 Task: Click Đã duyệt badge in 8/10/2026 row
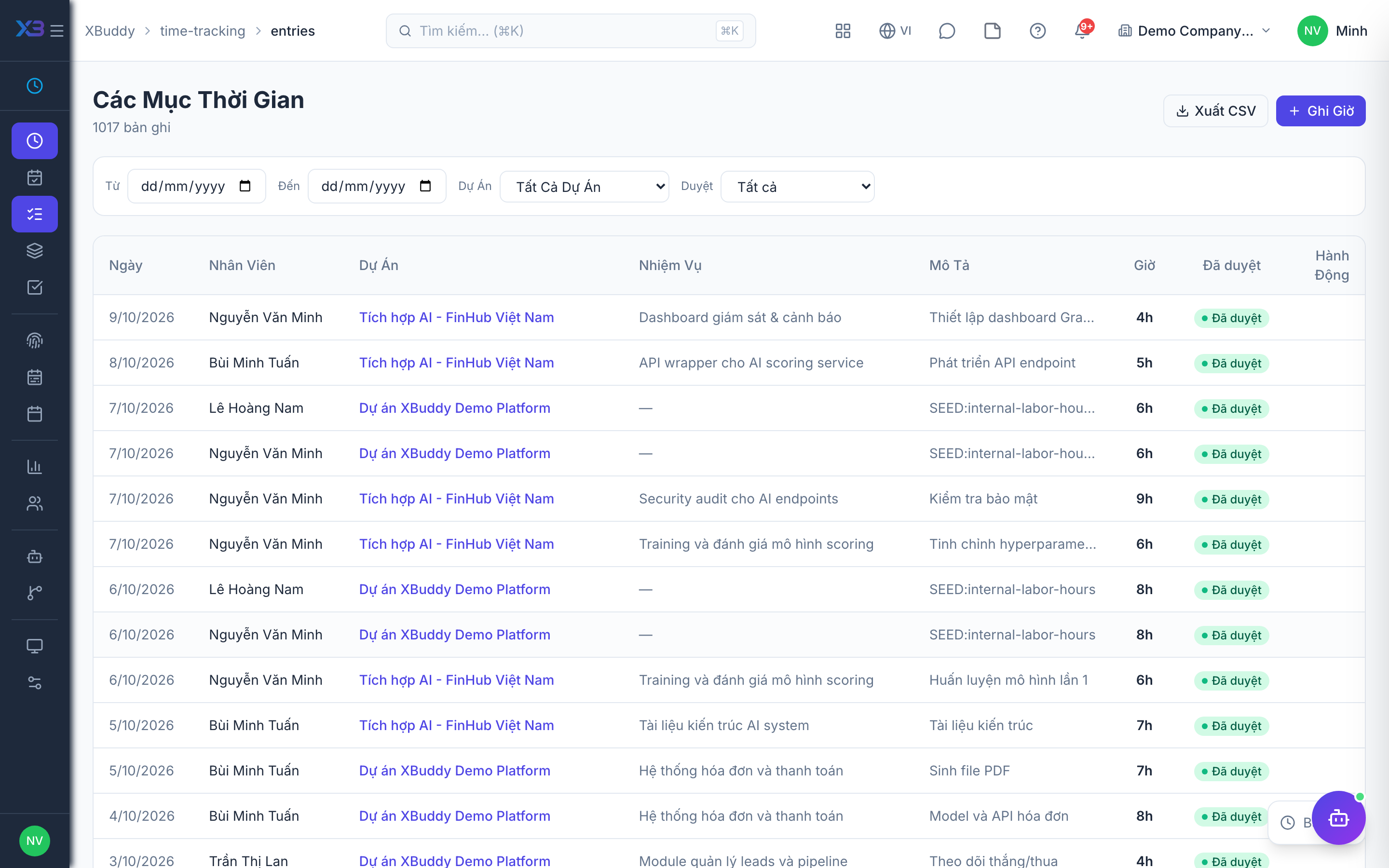(x=1231, y=363)
